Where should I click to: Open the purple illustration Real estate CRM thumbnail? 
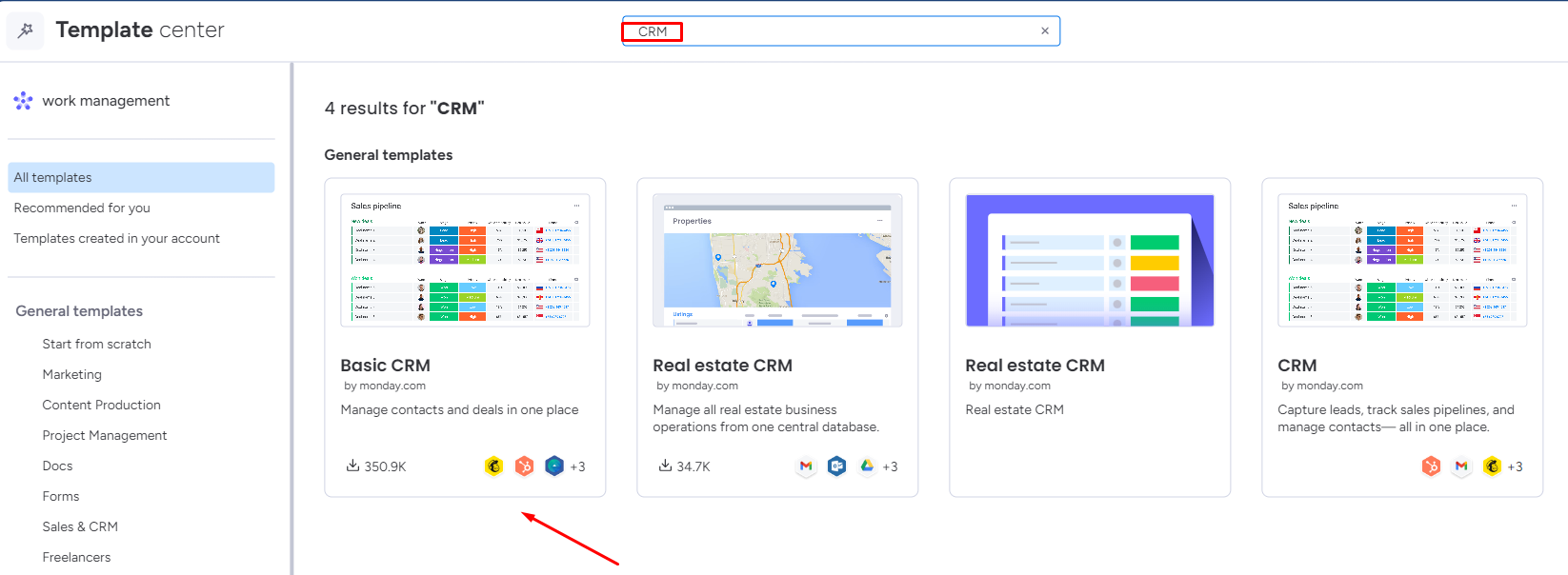pos(1090,261)
